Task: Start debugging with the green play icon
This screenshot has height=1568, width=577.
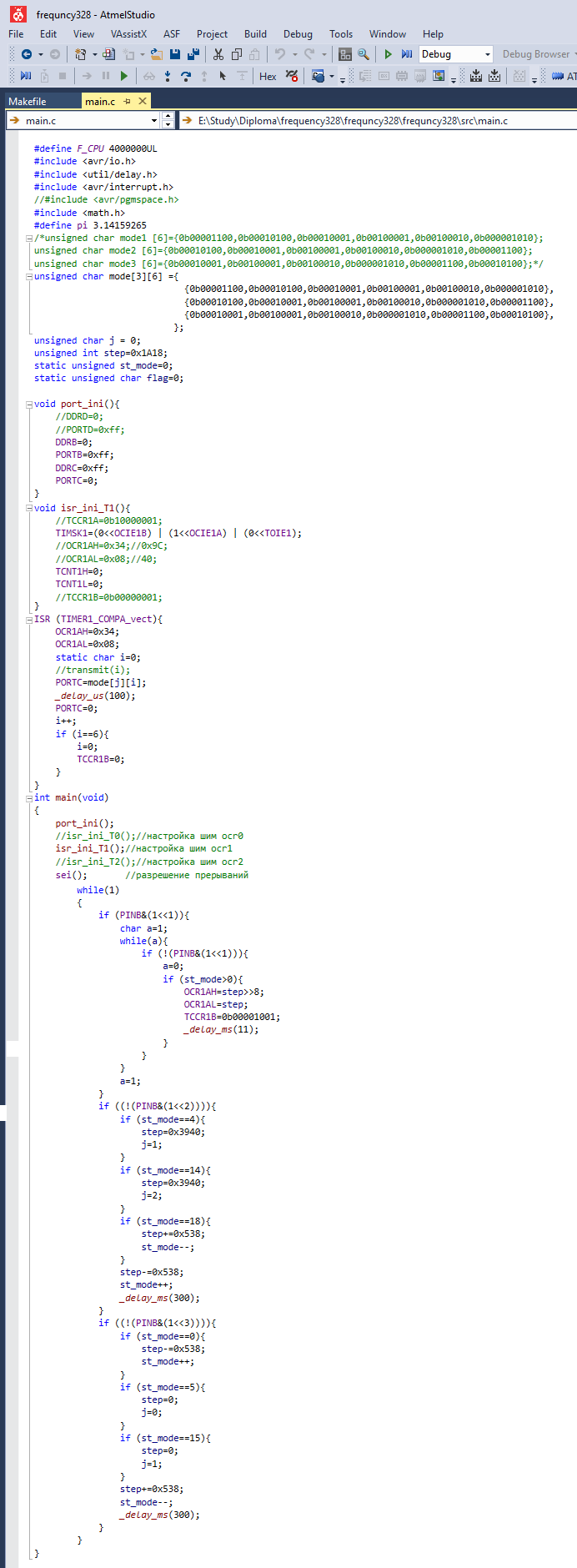Action: point(388,54)
